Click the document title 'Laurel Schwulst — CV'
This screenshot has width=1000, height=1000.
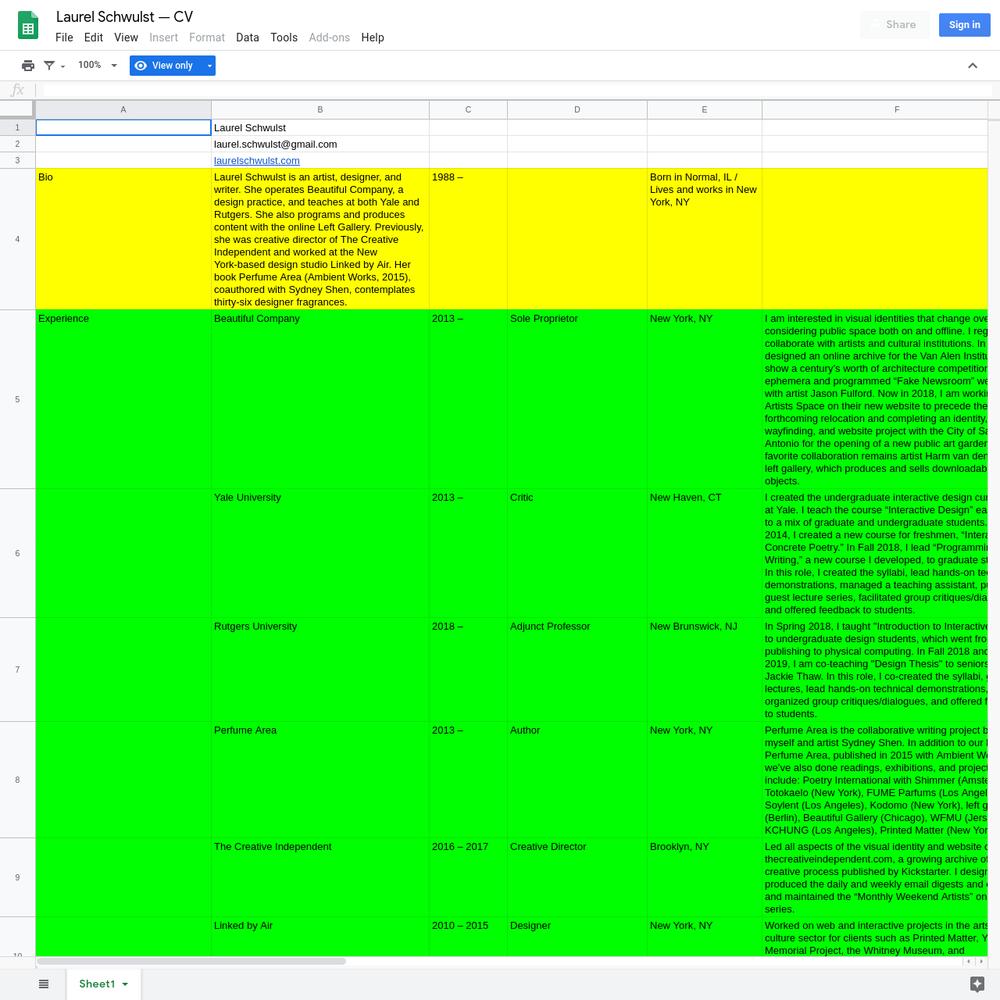pos(124,17)
